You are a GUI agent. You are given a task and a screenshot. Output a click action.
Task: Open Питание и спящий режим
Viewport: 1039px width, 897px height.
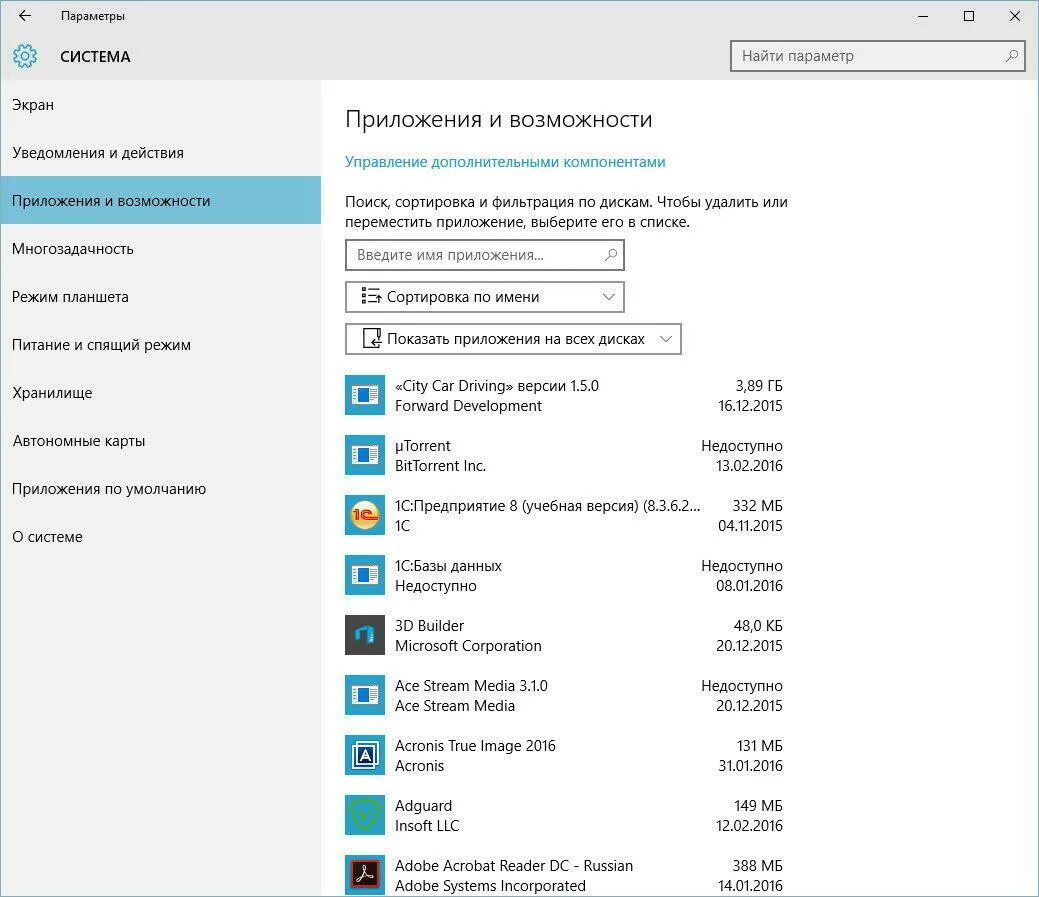point(160,344)
